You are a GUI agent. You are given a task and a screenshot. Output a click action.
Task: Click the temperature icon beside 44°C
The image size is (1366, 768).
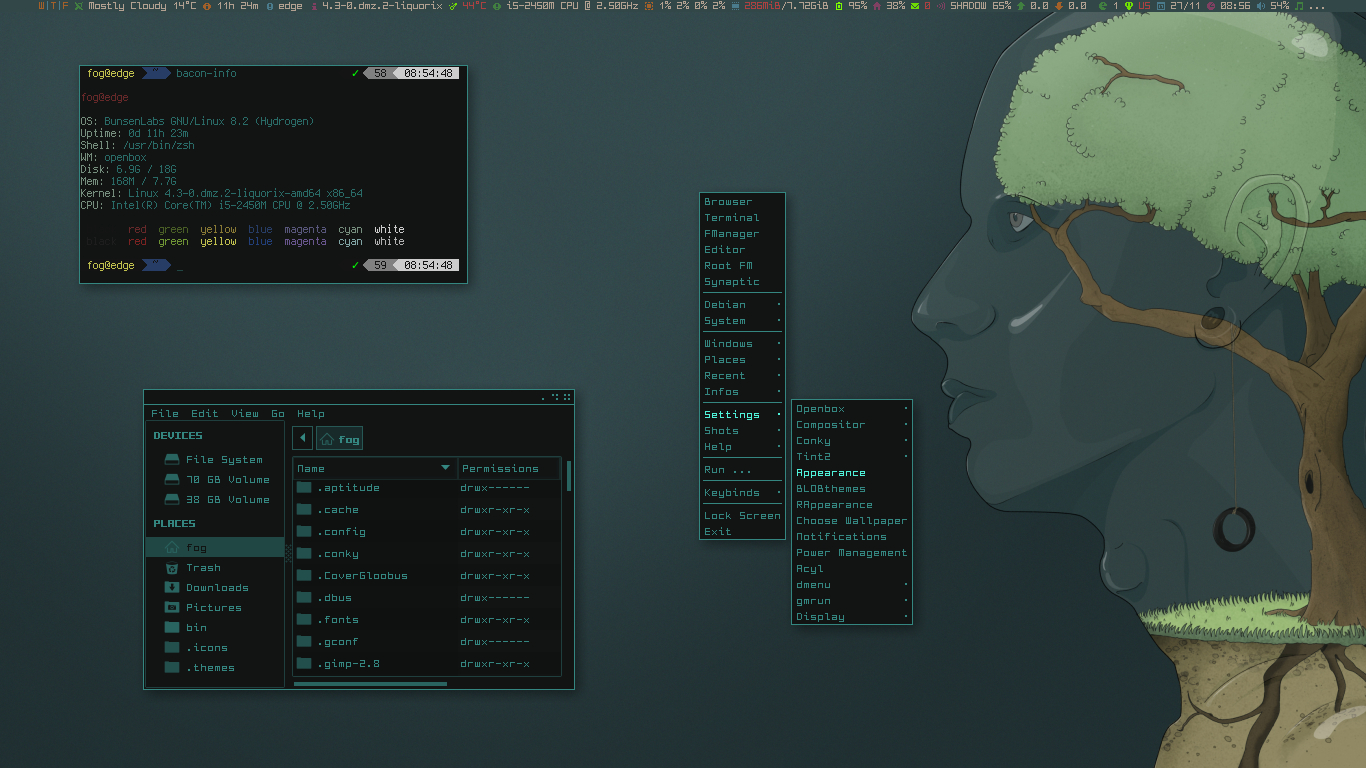pyautogui.click(x=453, y=6)
